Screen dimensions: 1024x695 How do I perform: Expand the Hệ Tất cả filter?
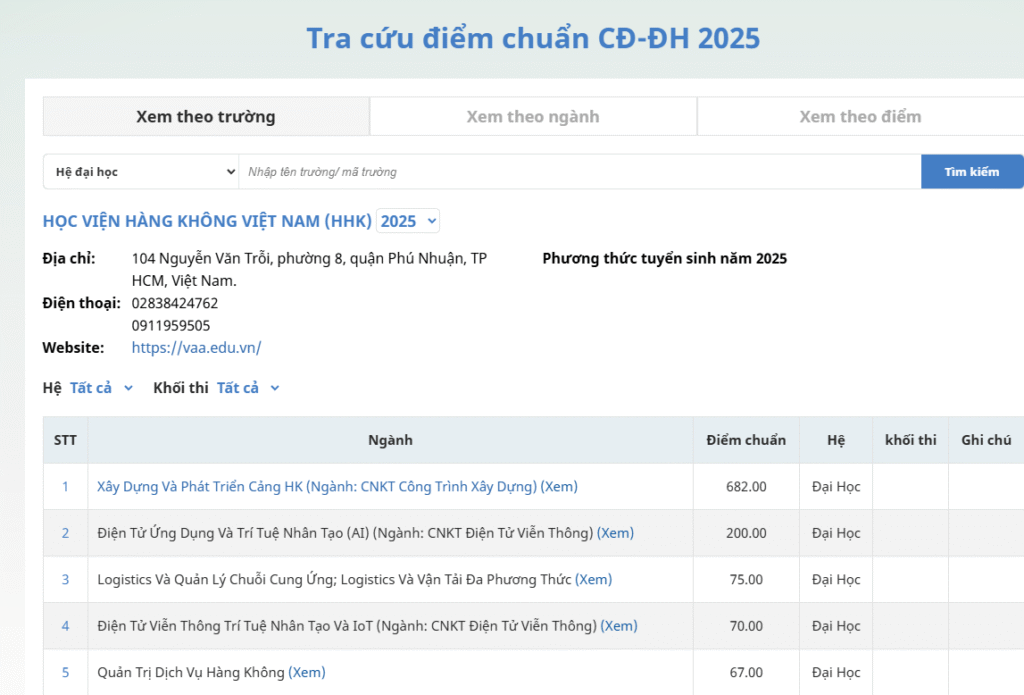click(100, 388)
